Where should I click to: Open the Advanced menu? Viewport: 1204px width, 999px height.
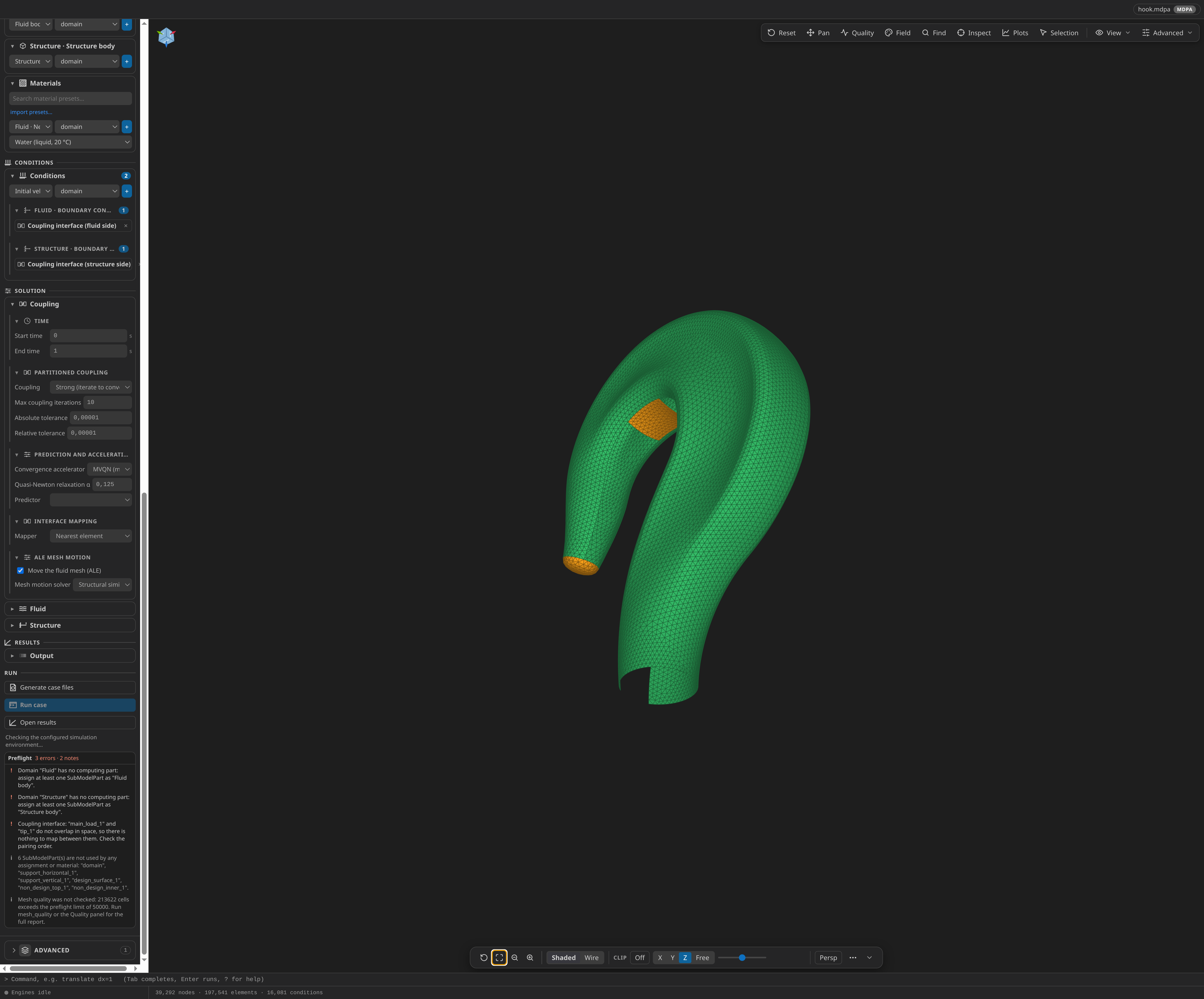click(x=1167, y=33)
